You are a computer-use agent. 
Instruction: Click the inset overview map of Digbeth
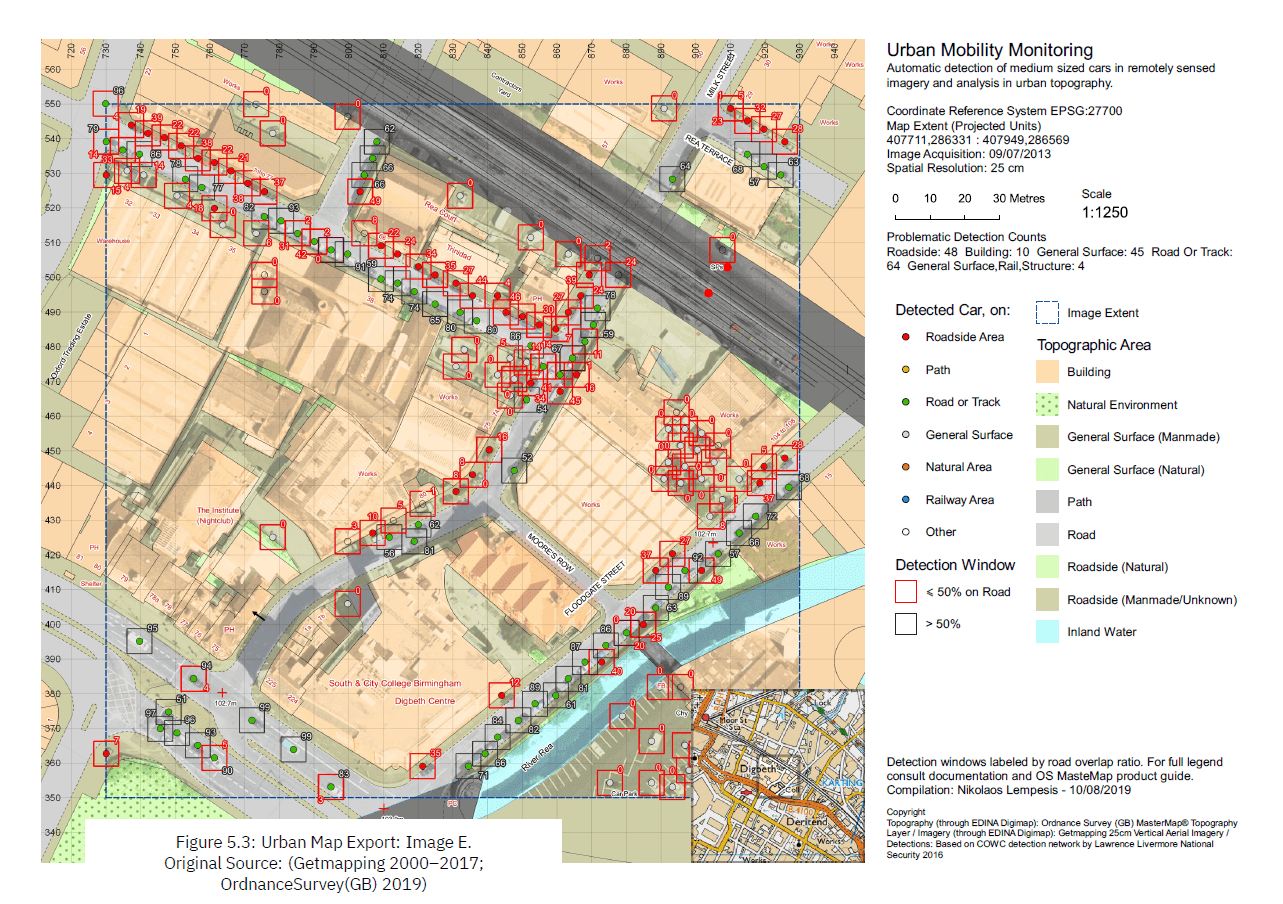pos(778,775)
